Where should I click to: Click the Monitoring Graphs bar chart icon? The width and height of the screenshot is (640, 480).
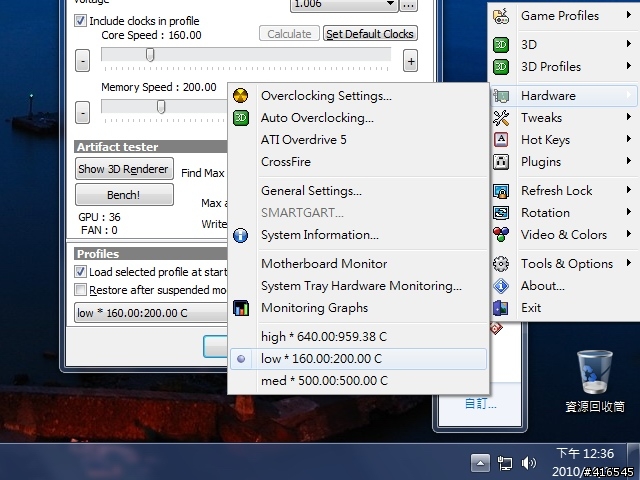point(241,308)
